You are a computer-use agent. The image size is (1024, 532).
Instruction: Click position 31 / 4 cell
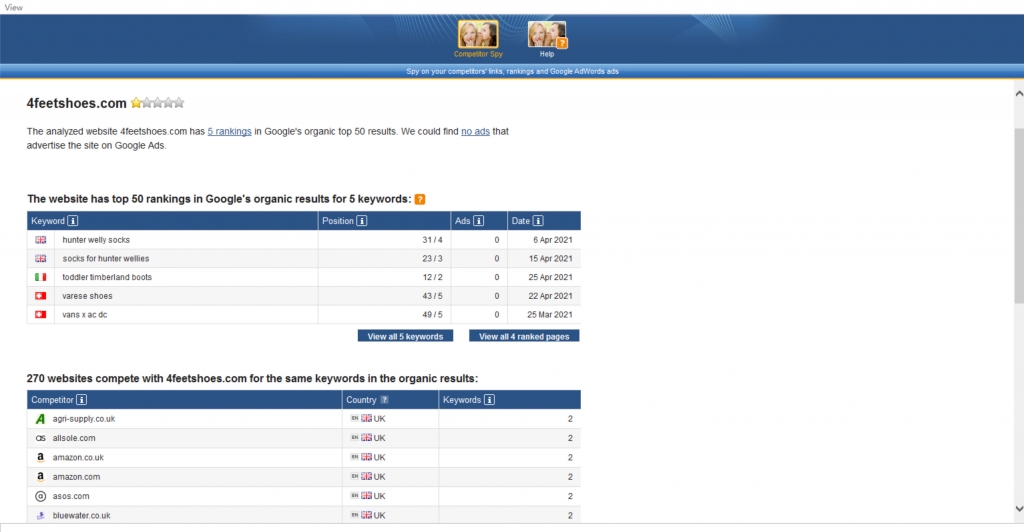384,240
